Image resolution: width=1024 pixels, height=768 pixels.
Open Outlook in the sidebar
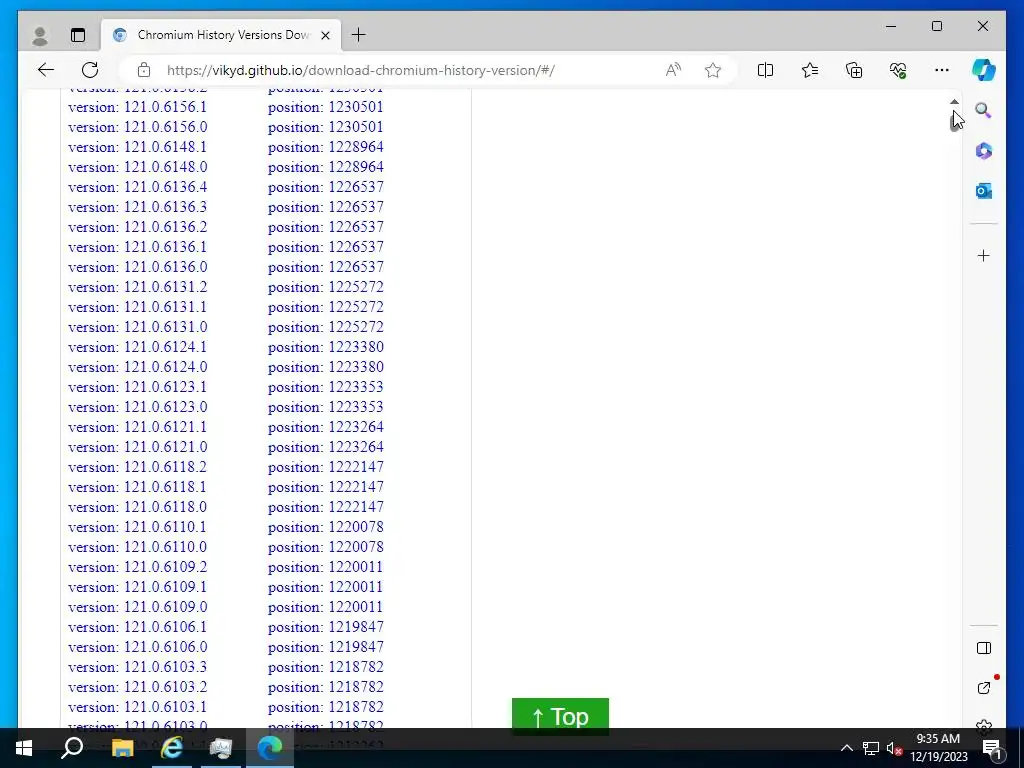coord(984,191)
